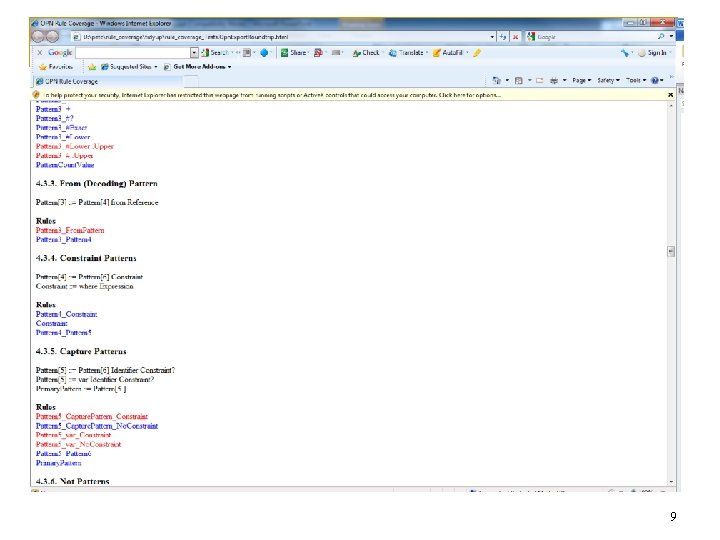Expand the Google toolbar search box dropdown
The image size is (720, 540).
[194, 53]
